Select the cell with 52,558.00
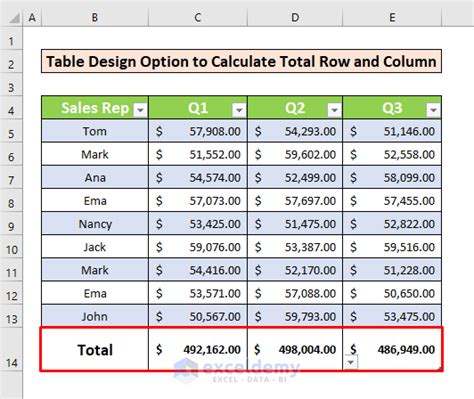 (392, 154)
